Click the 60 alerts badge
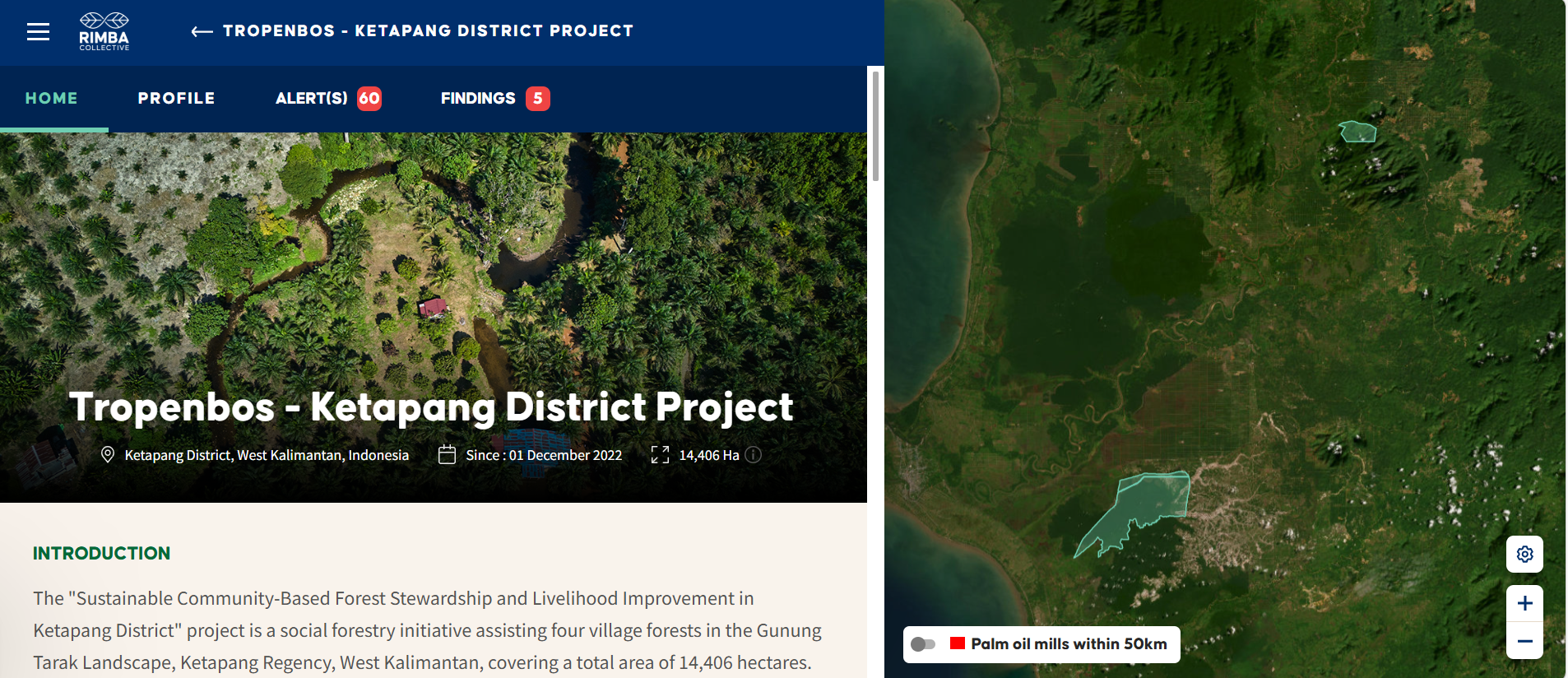 pos(369,99)
